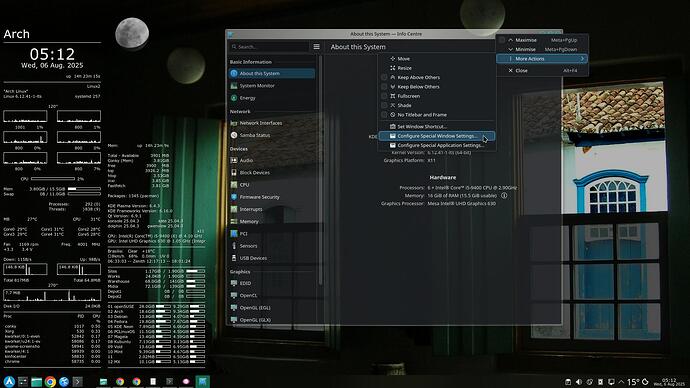Click the USB Devices icon
The height and width of the screenshot is (388, 690).
[234, 258]
